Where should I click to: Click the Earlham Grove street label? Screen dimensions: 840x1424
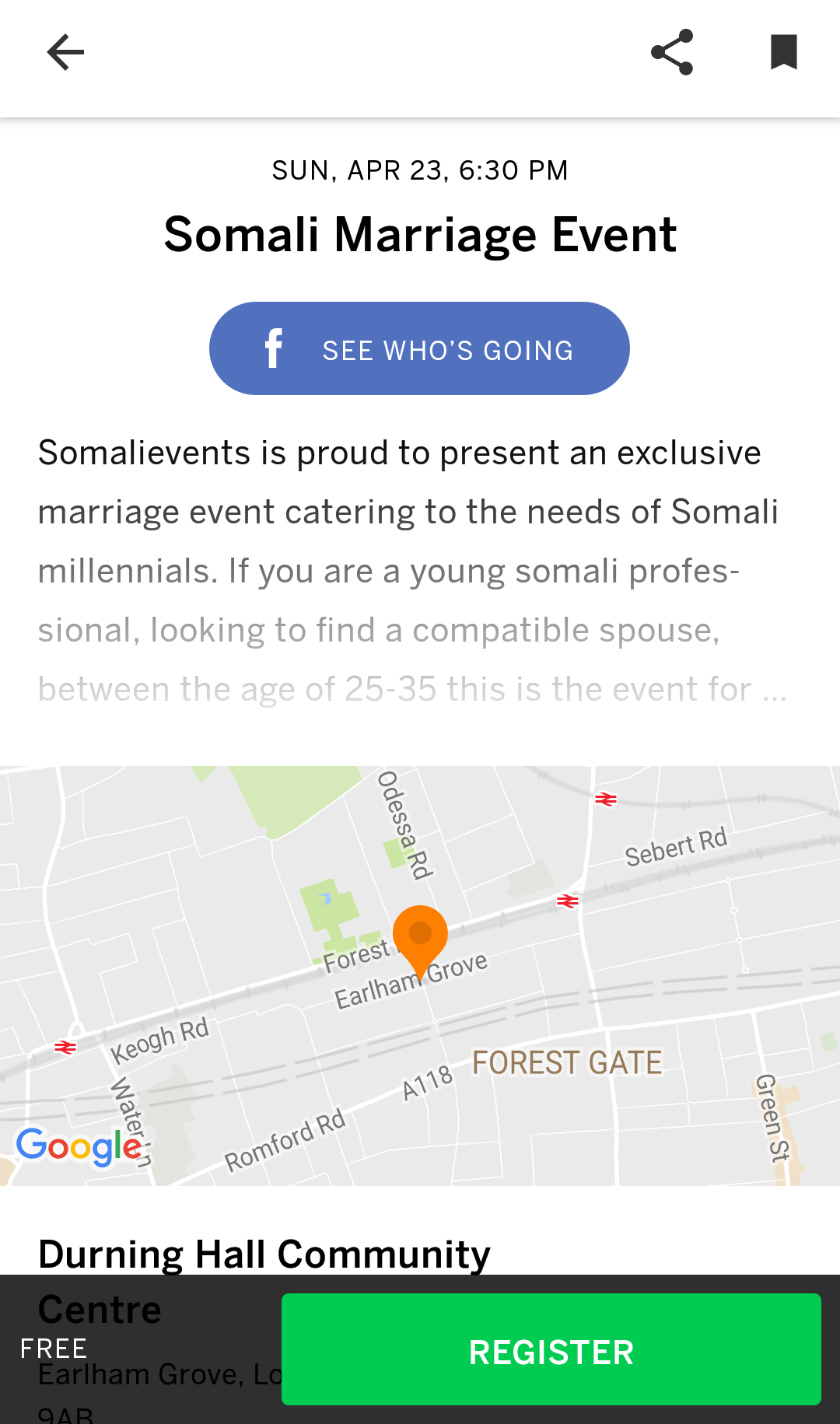tap(411, 980)
